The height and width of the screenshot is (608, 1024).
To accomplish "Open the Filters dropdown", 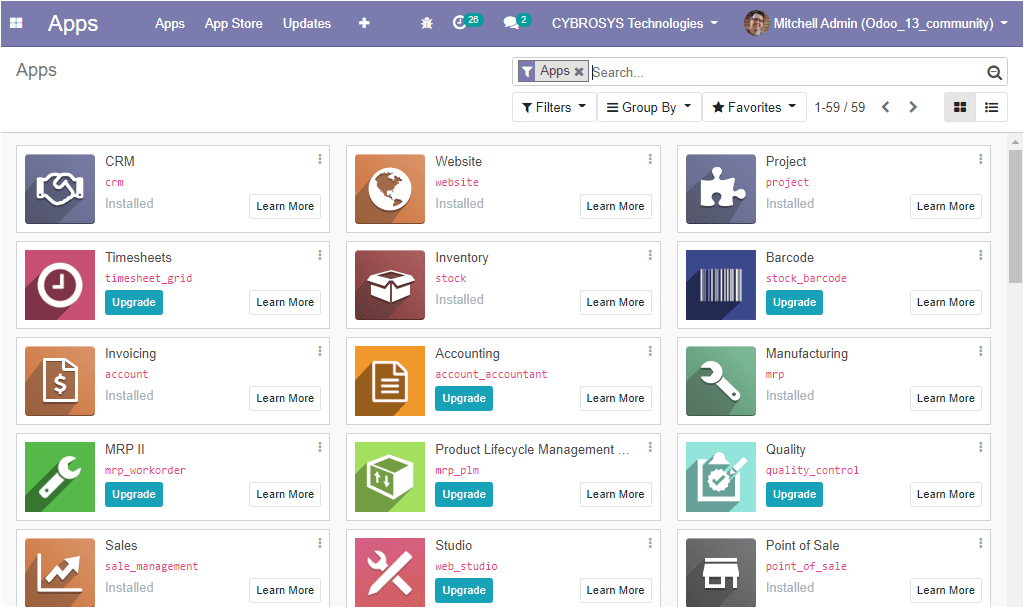I will tap(554, 107).
